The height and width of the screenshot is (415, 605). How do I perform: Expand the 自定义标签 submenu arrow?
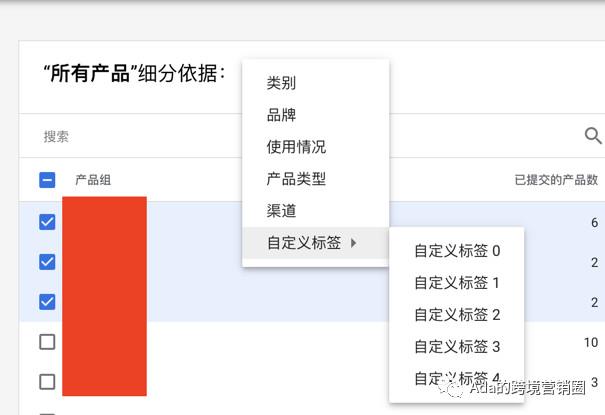coord(353,243)
